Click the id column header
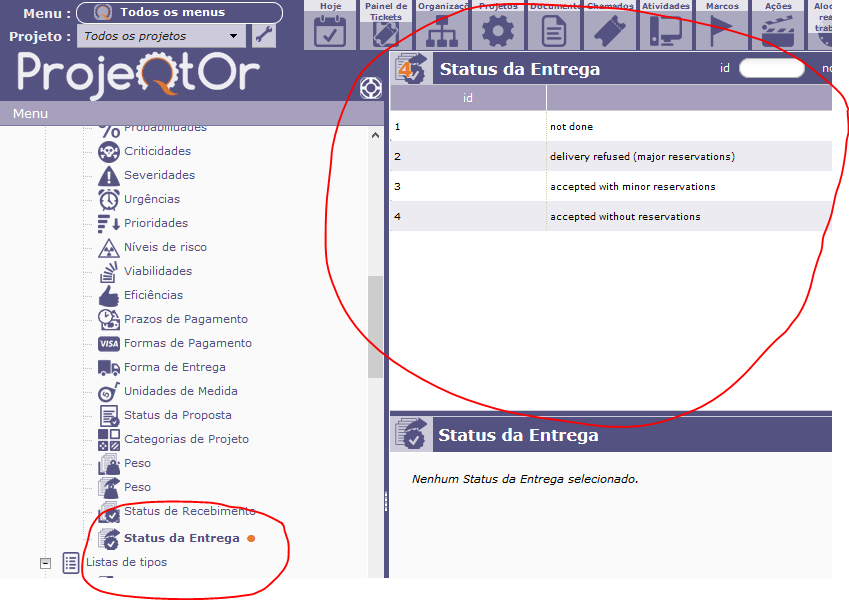849x600 pixels. click(x=468, y=98)
